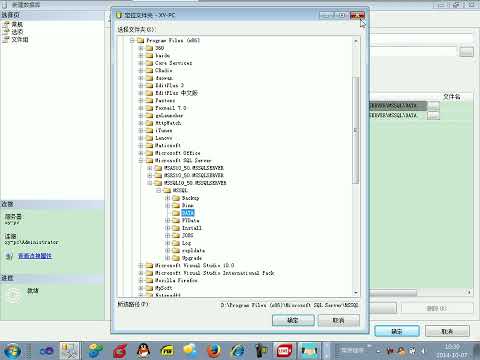Click 取消 in the folder dialog
Viewport: 480px width, 360px height.
point(338,320)
